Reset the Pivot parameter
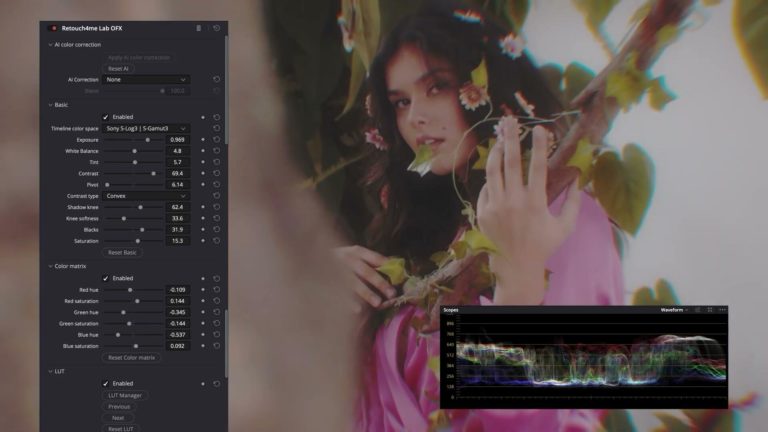Screen dimensions: 768x432 coord(216,185)
